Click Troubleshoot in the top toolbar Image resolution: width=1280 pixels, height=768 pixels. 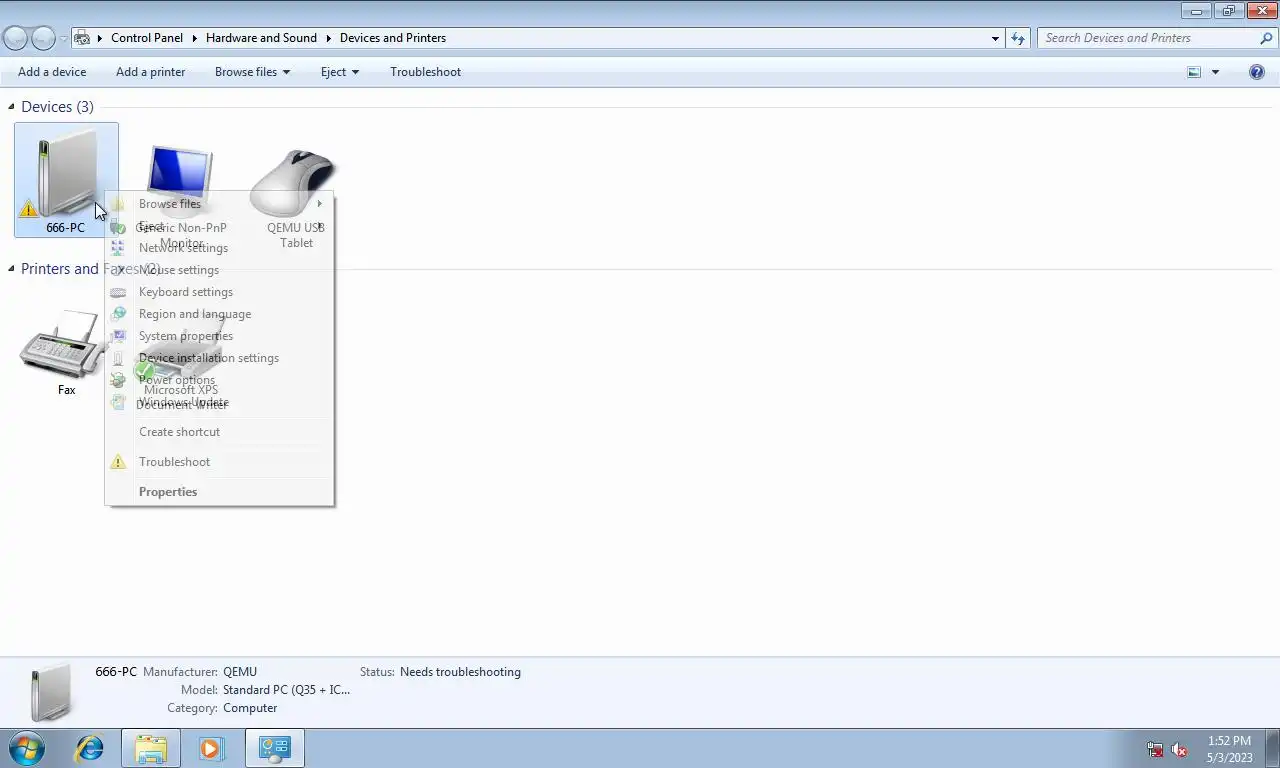[426, 72]
